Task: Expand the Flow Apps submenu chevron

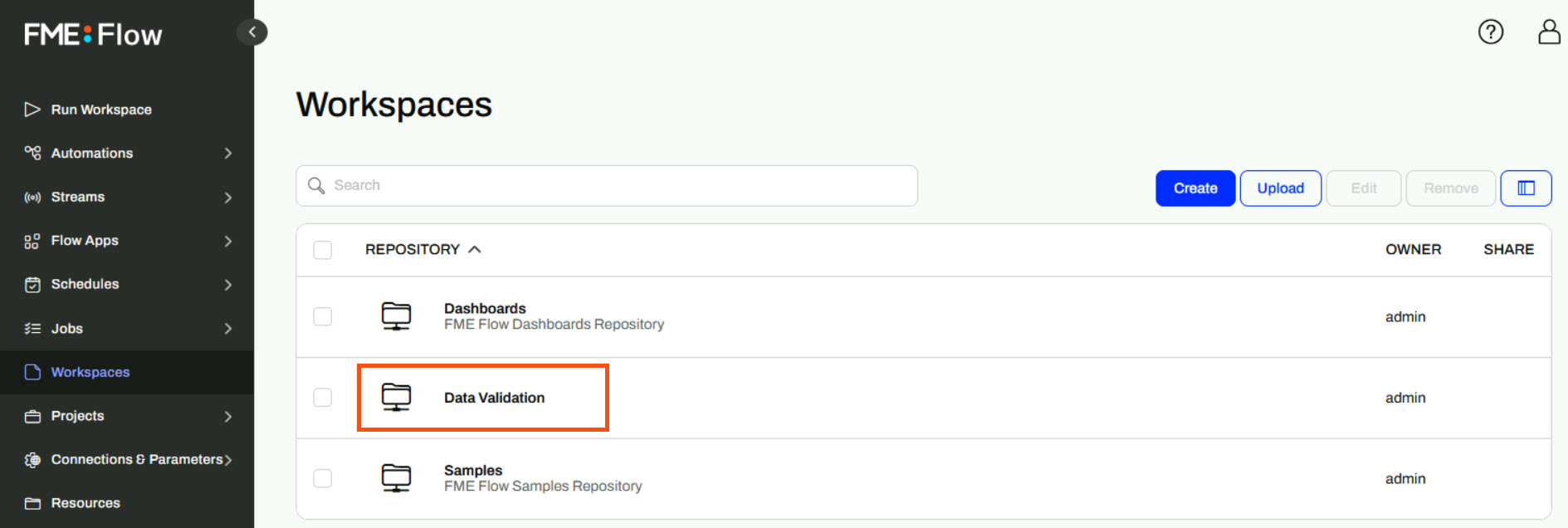Action: (227, 241)
